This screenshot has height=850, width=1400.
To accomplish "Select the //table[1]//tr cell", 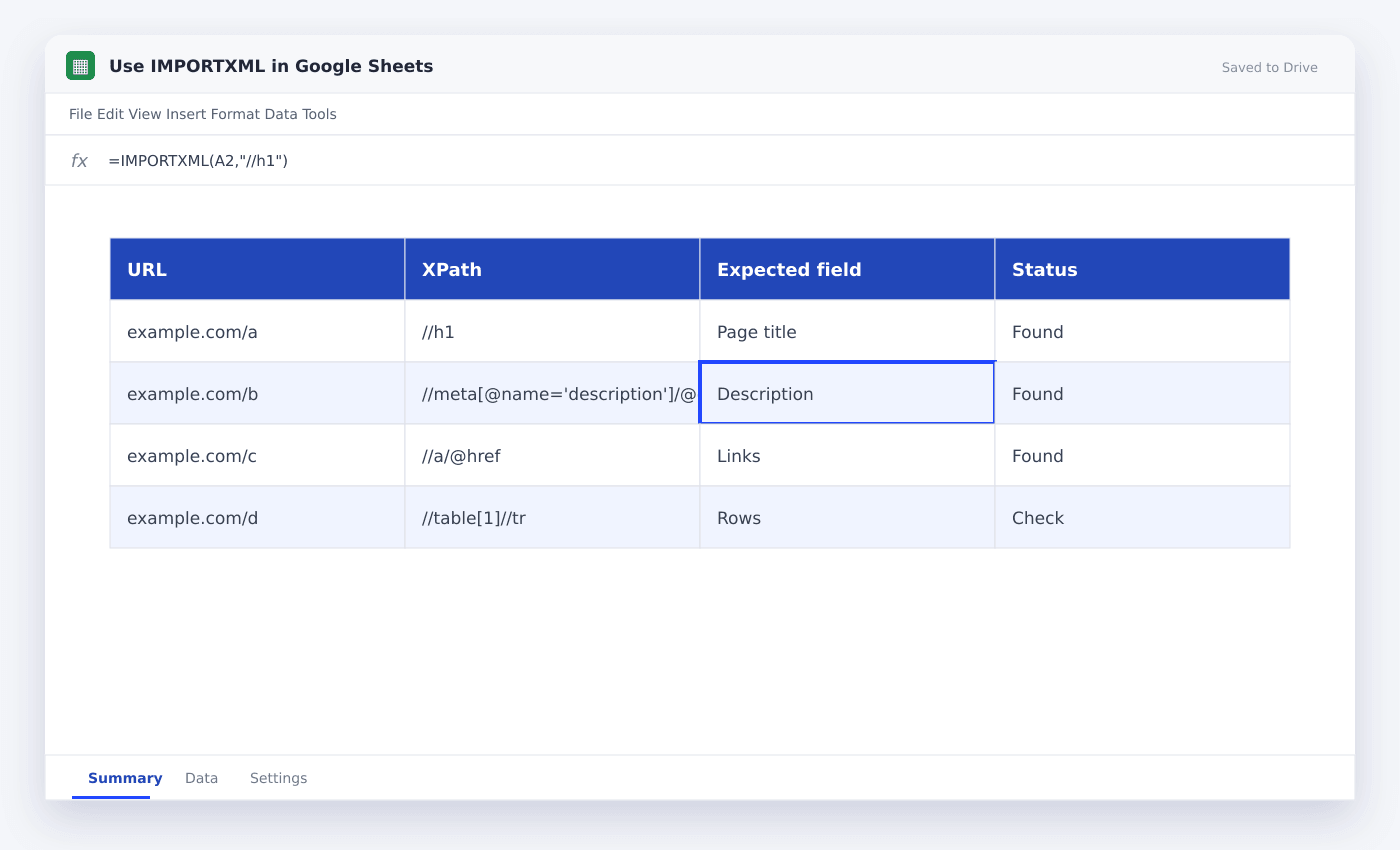I will [552, 517].
